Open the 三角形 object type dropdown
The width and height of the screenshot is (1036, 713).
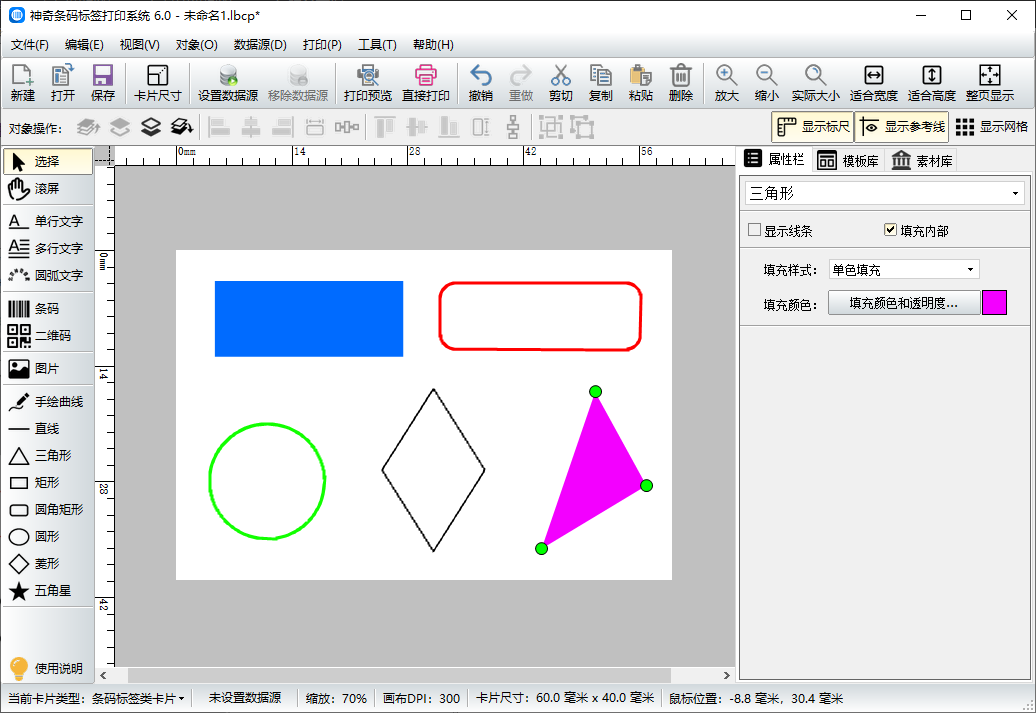click(886, 193)
